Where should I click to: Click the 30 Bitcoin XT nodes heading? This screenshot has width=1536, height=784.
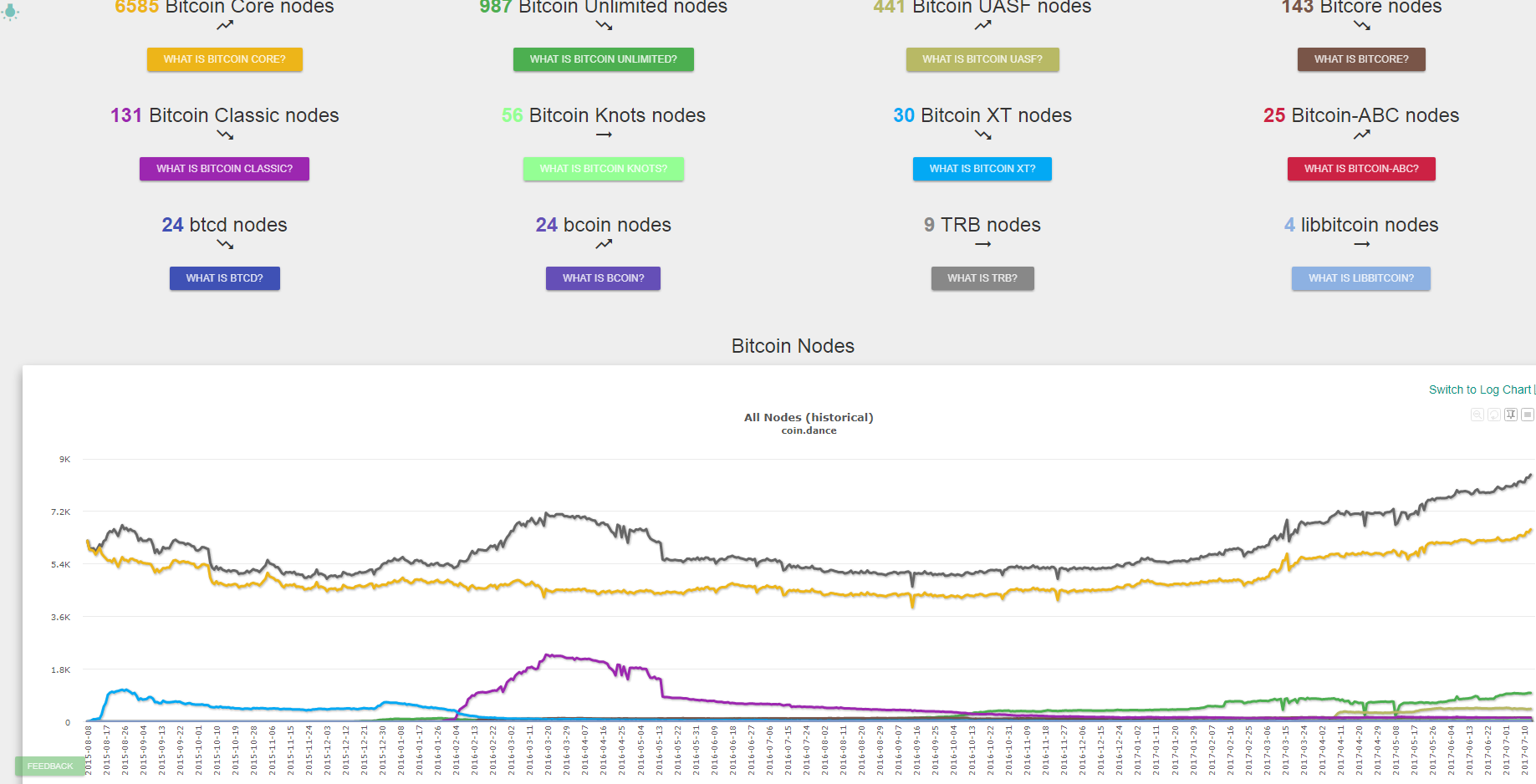(982, 115)
